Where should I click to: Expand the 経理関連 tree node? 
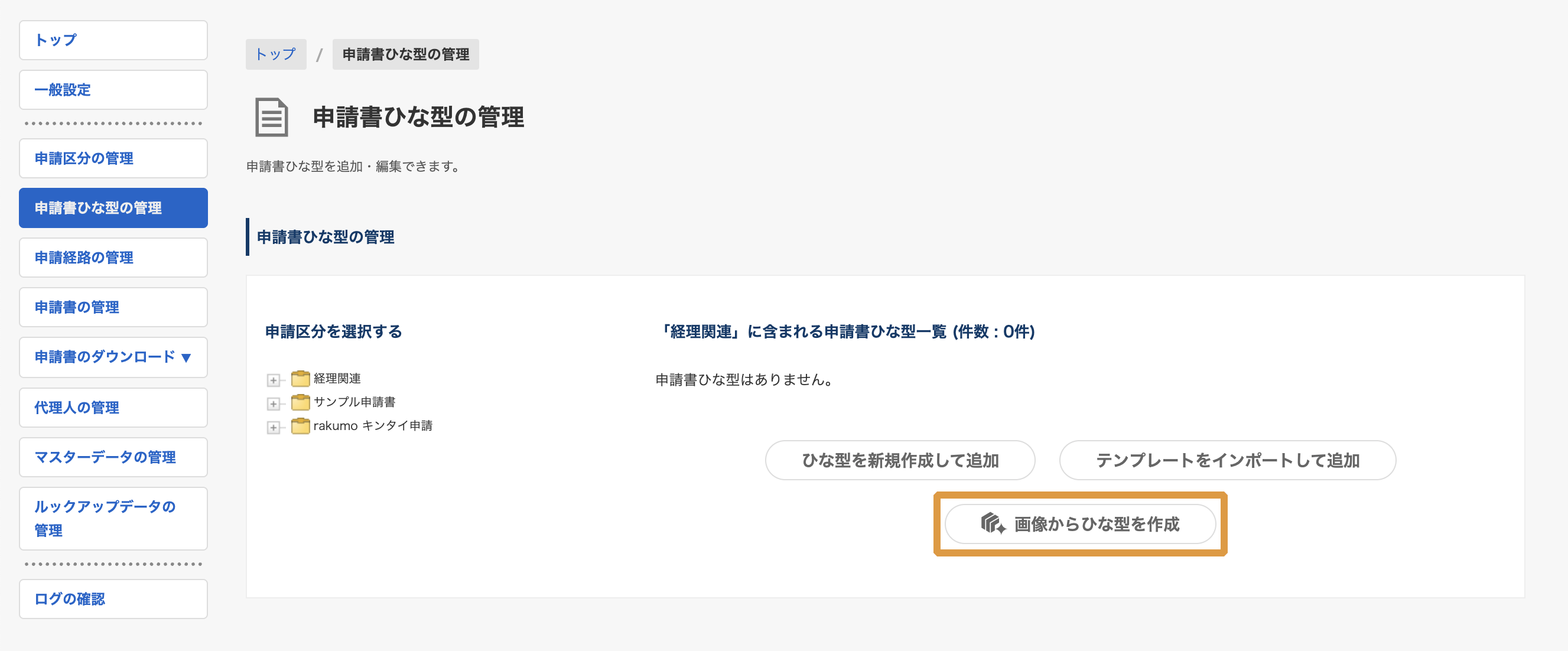pyautogui.click(x=274, y=380)
